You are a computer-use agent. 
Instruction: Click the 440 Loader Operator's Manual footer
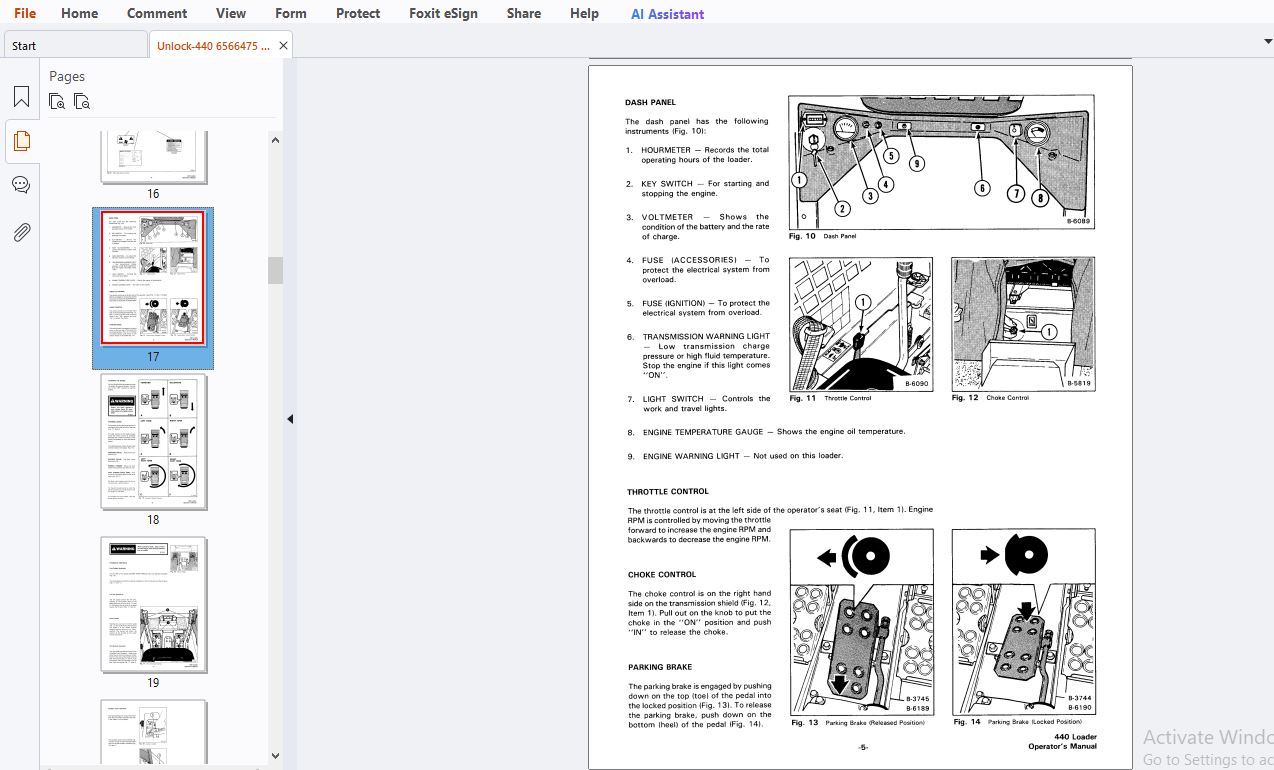tap(1062, 742)
